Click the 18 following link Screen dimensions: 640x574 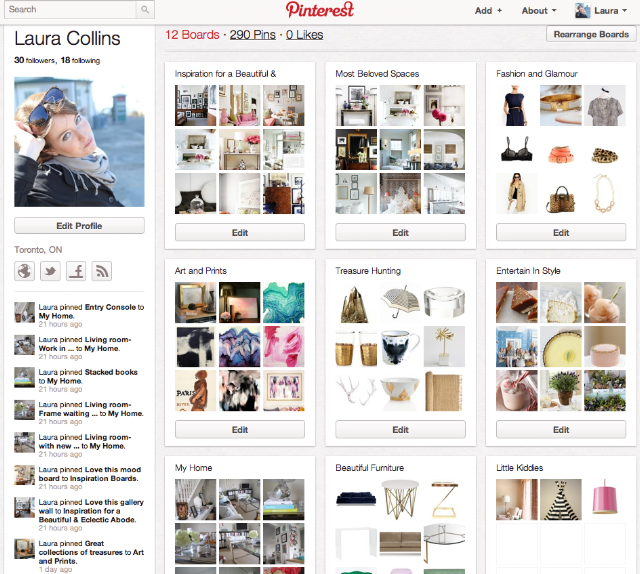click(80, 60)
